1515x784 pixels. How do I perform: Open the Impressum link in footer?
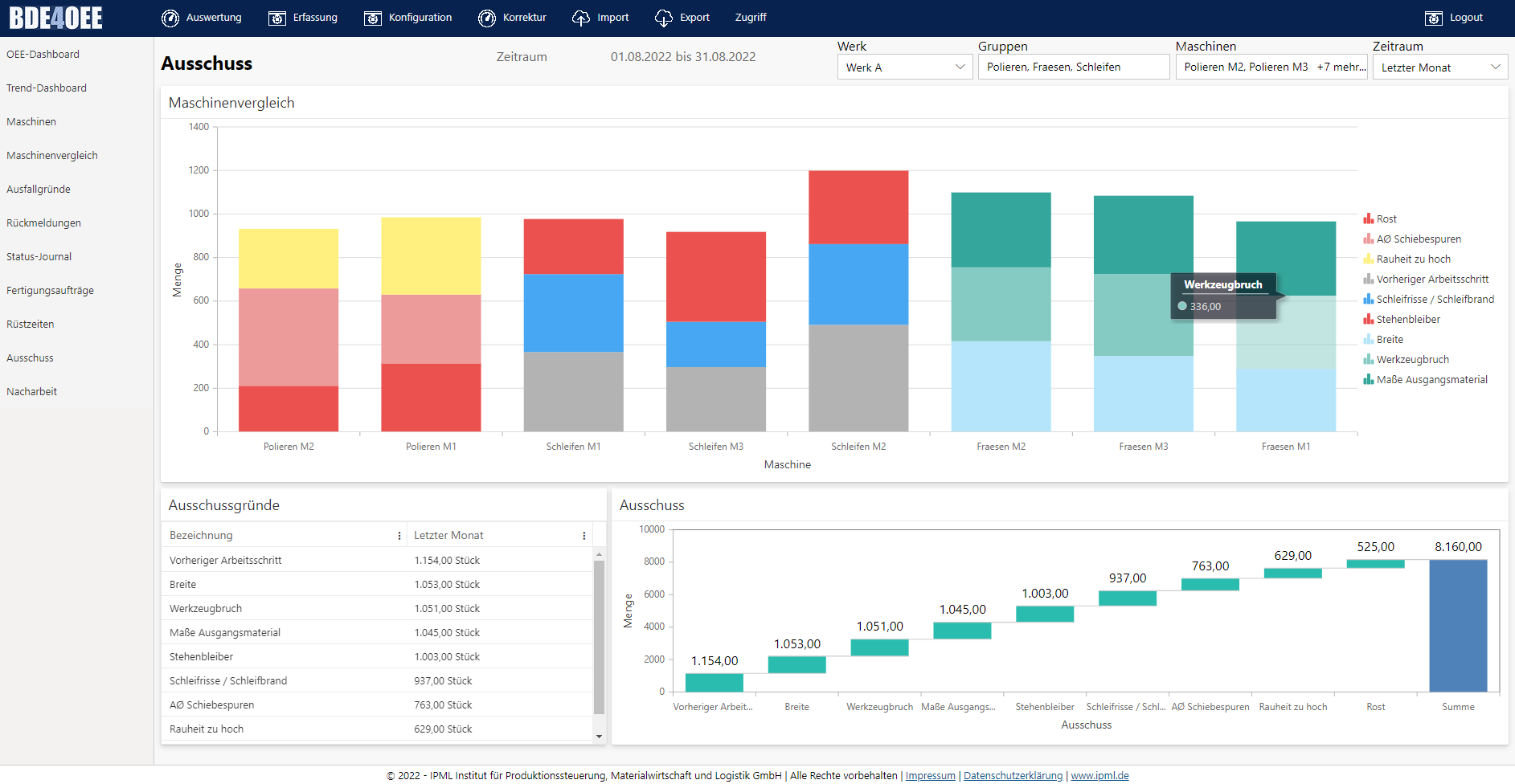pos(930,776)
